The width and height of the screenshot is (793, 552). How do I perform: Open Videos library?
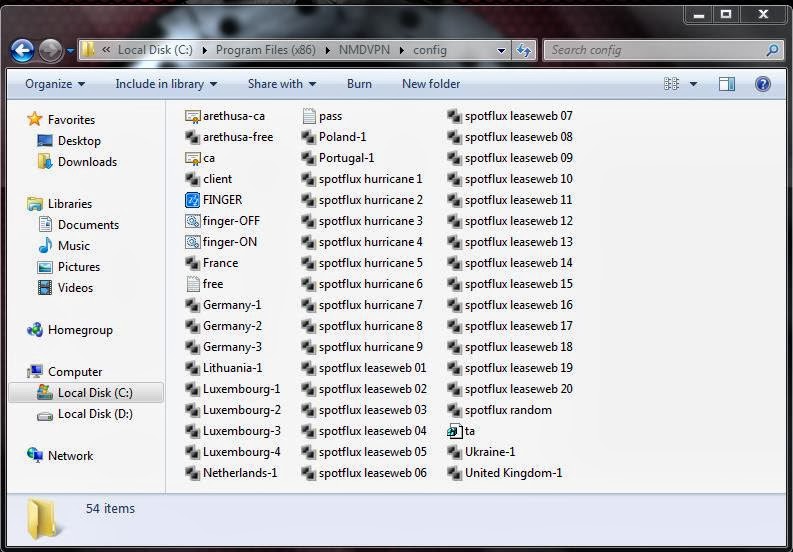click(x=75, y=288)
